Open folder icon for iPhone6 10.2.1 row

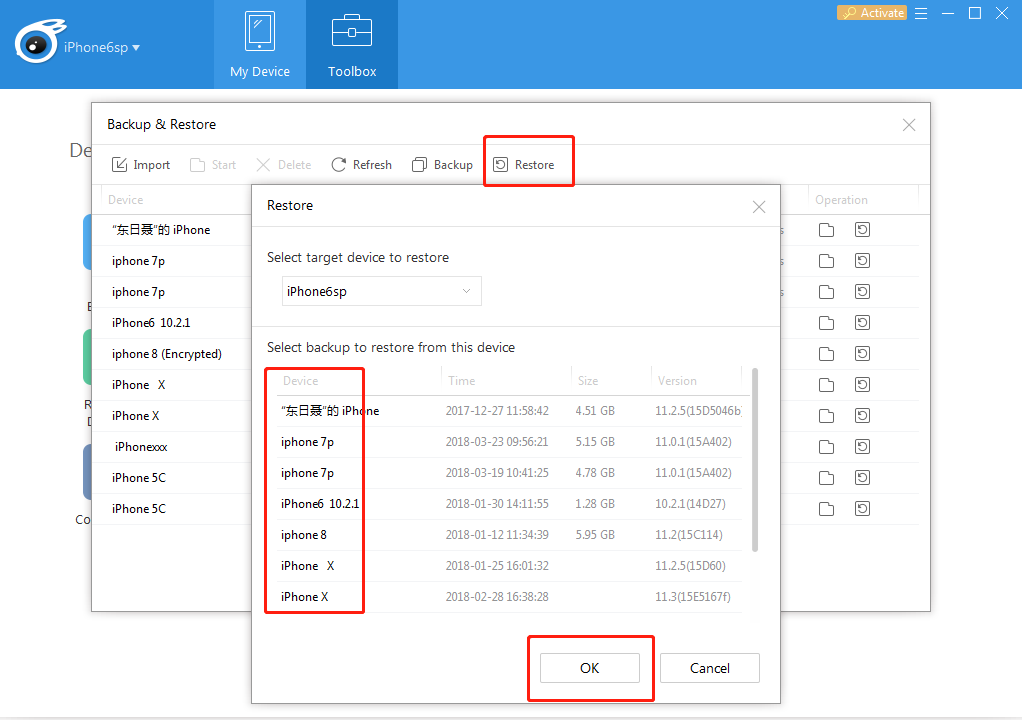[x=826, y=323]
